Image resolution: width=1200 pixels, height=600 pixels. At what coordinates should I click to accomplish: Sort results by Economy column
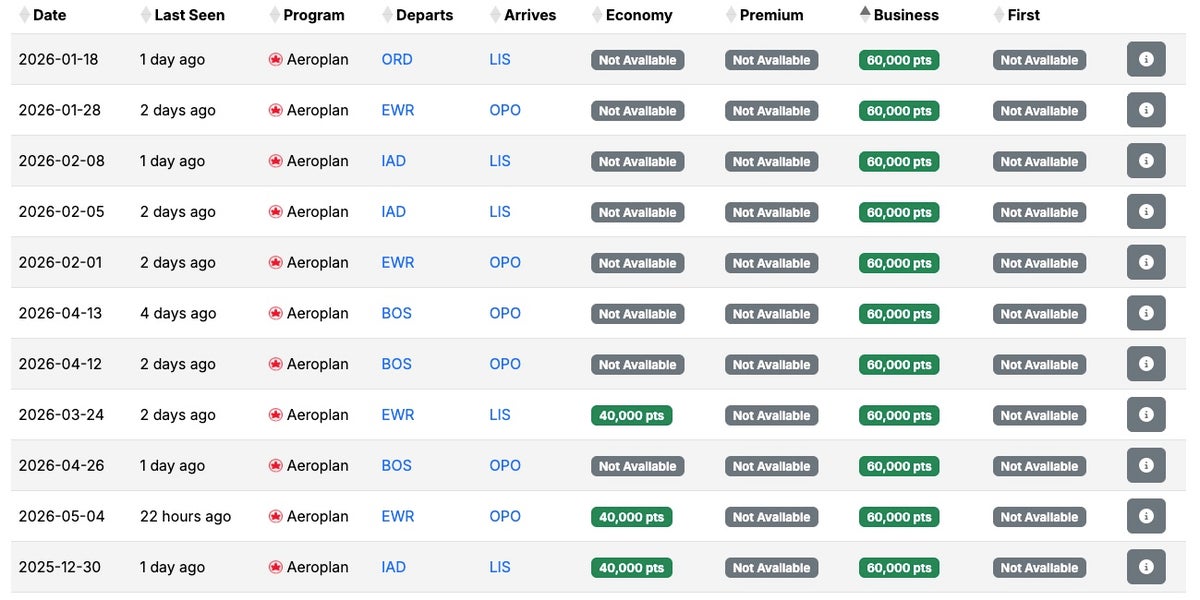638,15
